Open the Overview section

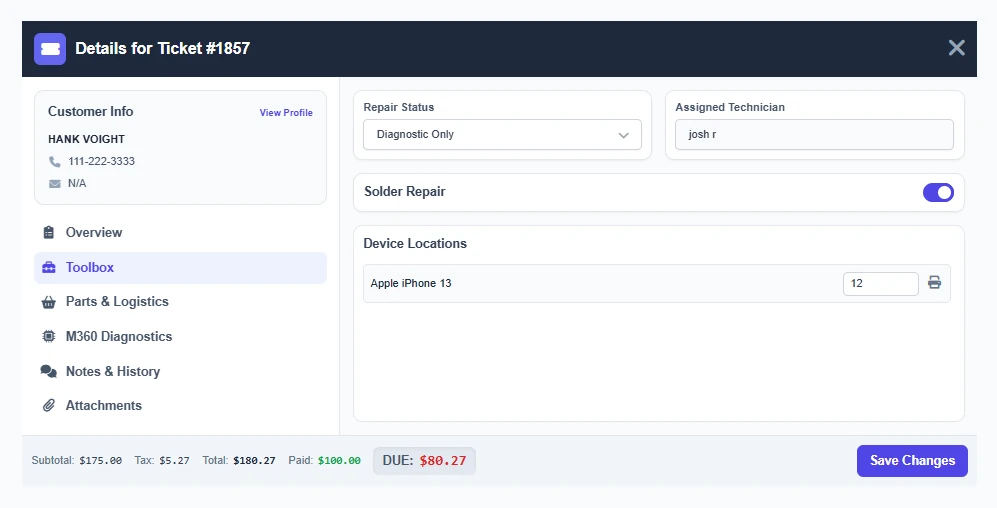tap(181, 233)
